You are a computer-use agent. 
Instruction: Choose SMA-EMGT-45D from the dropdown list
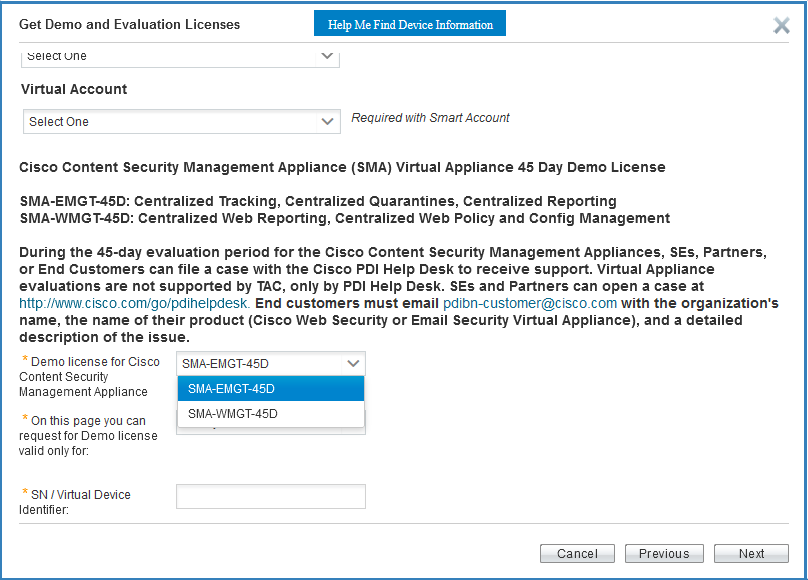click(x=271, y=389)
